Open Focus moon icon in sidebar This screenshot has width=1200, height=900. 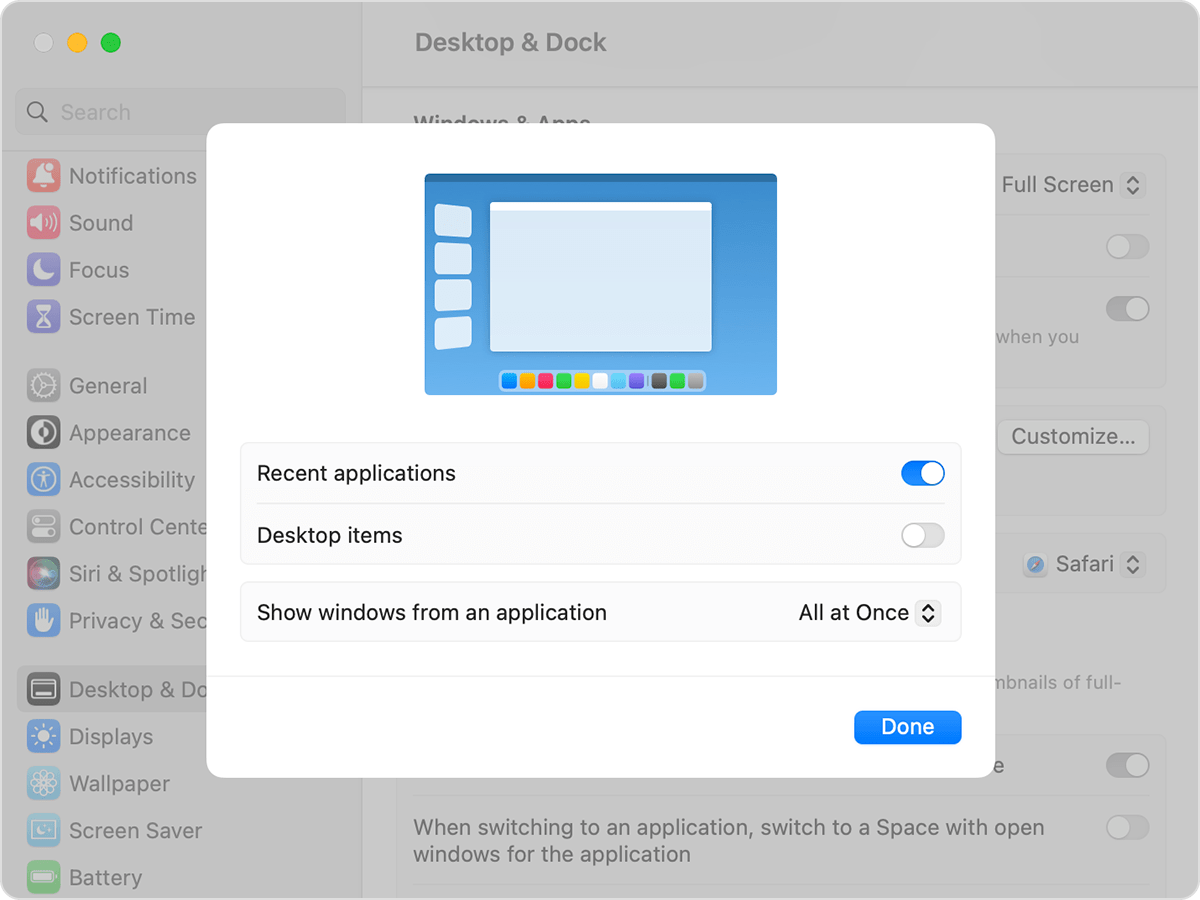(x=44, y=270)
